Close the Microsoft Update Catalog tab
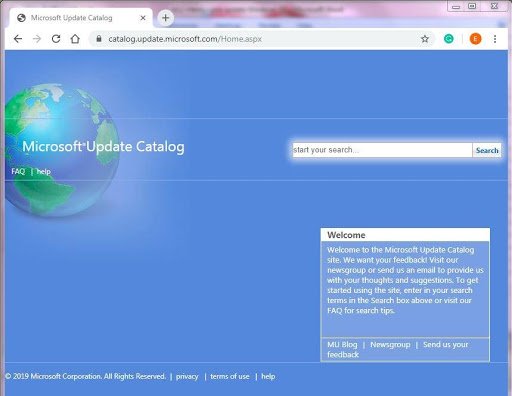This screenshot has height=396, width=512. pyautogui.click(x=143, y=18)
